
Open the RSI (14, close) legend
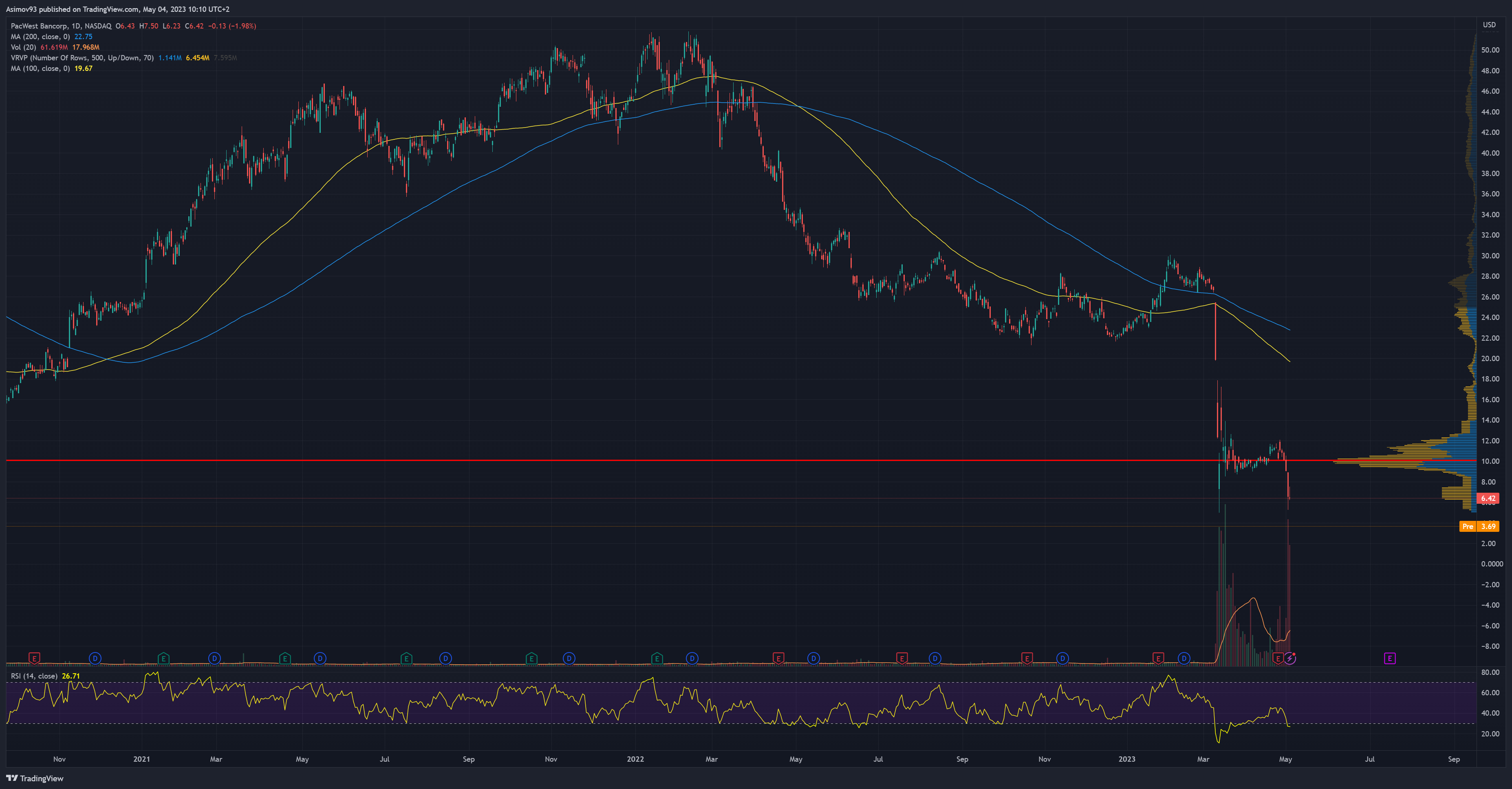[34, 676]
